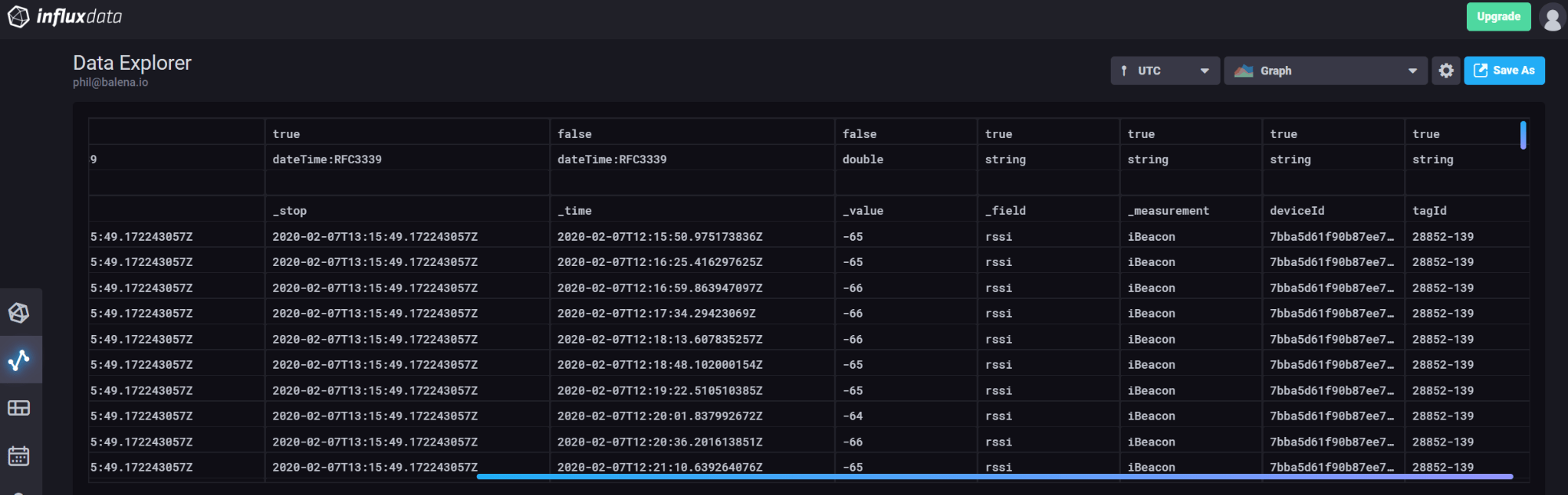Click the _measurement column header cell
This screenshot has height=495, width=1568.
coord(1168,211)
